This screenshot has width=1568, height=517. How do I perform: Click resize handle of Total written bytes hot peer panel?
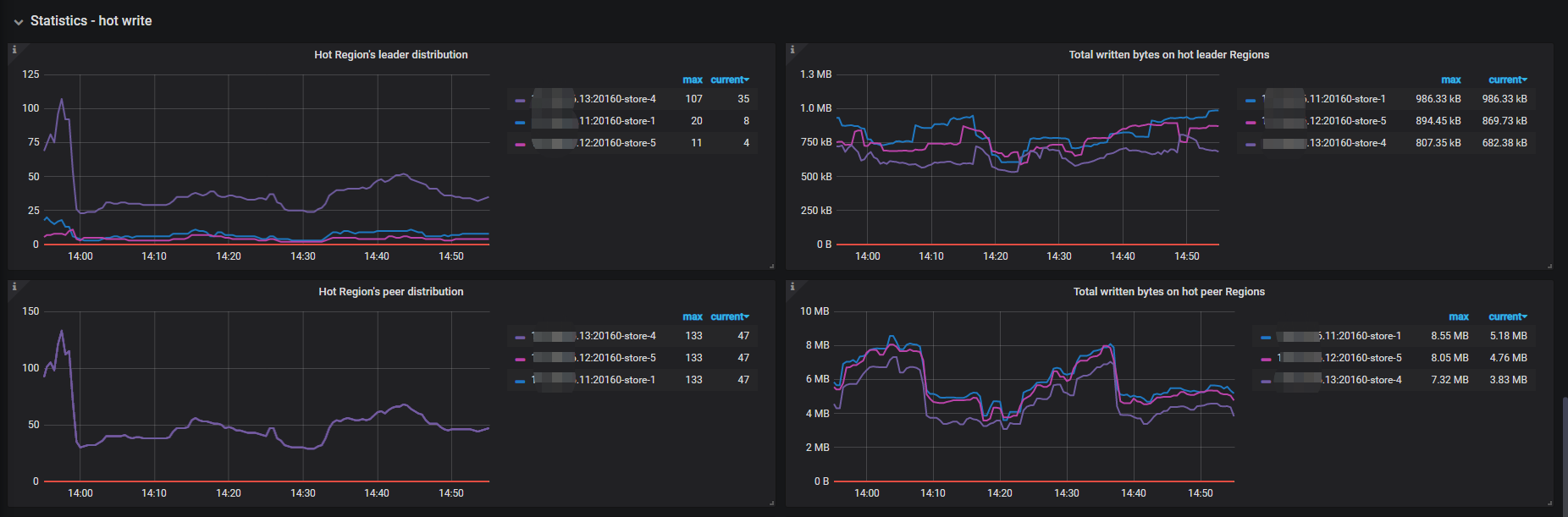click(x=1549, y=503)
